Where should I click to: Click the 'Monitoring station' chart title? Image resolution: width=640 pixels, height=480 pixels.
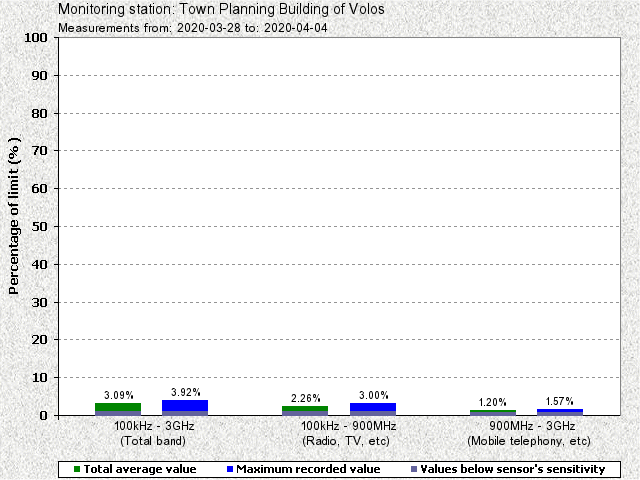(x=221, y=9)
